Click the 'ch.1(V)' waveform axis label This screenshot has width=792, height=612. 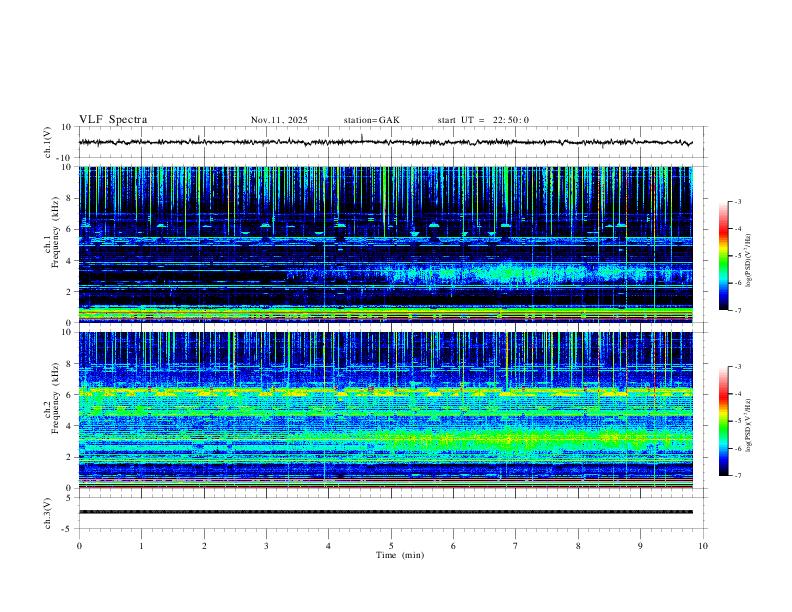click(x=48, y=142)
